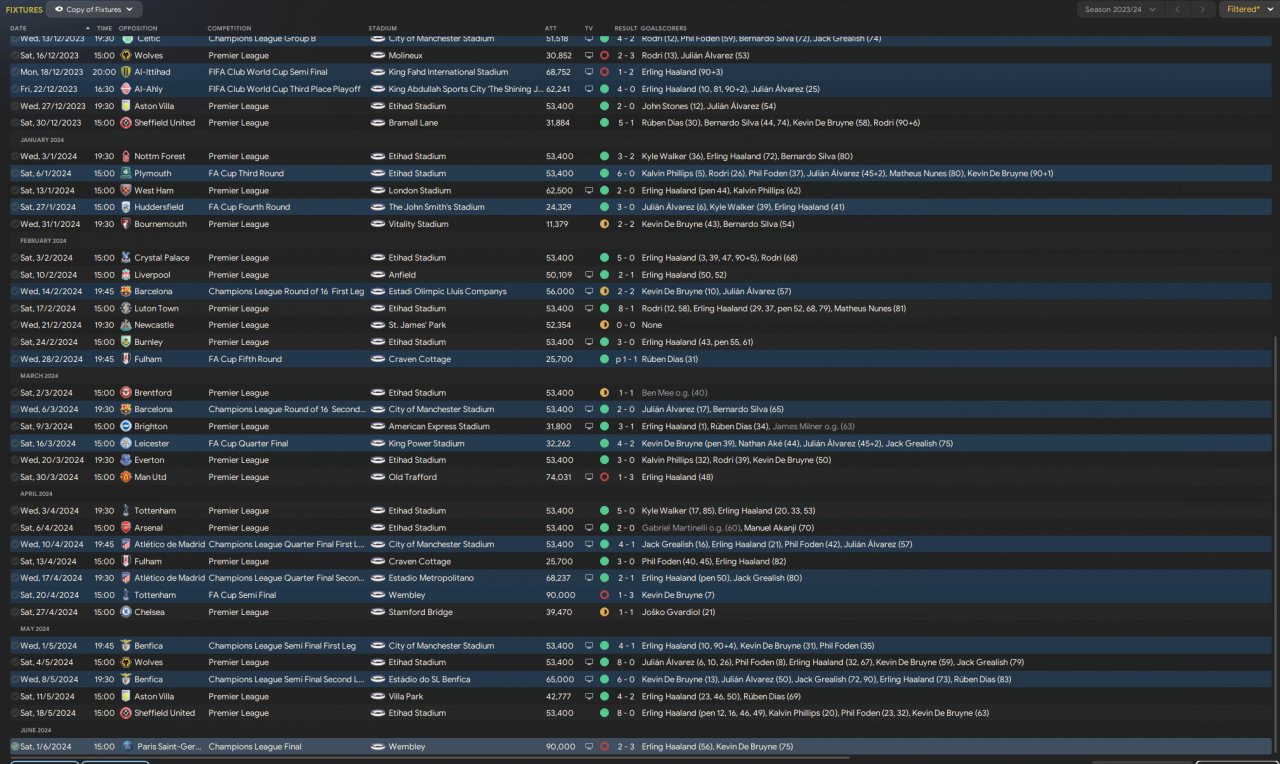Screen dimensions: 1280x764
Task: Sort by the Goalscorers column header
Action: (x=663, y=28)
